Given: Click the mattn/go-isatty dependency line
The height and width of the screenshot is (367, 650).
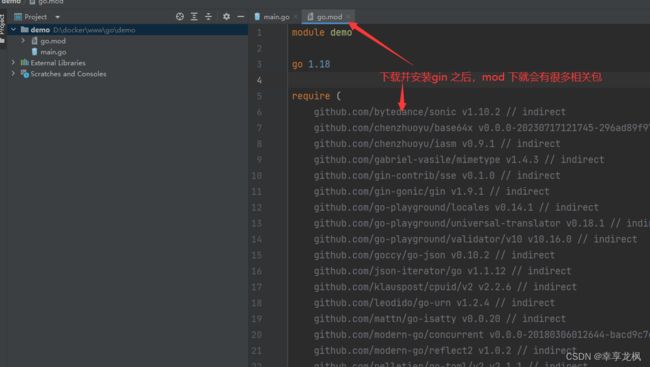Looking at the screenshot, I should (439, 319).
